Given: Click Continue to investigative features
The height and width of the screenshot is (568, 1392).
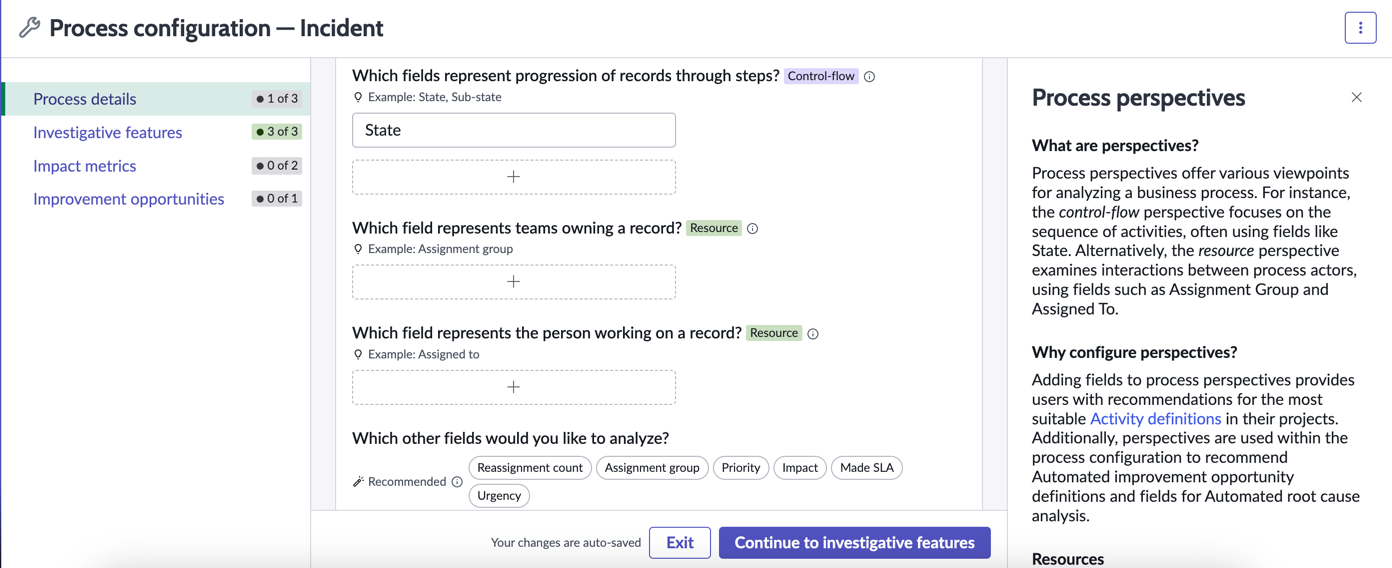Looking at the screenshot, I should [855, 543].
